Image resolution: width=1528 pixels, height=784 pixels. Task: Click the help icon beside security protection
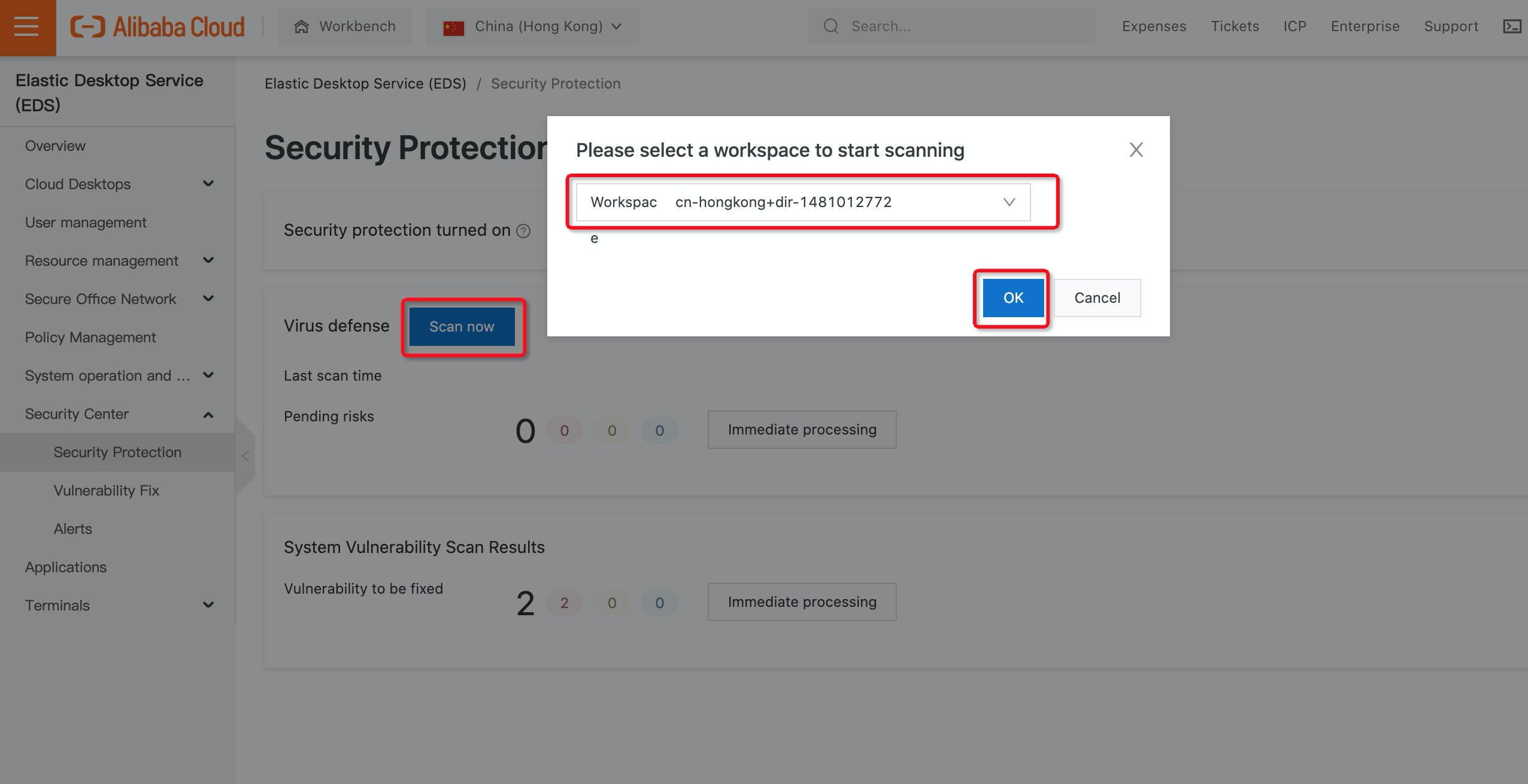click(x=523, y=231)
